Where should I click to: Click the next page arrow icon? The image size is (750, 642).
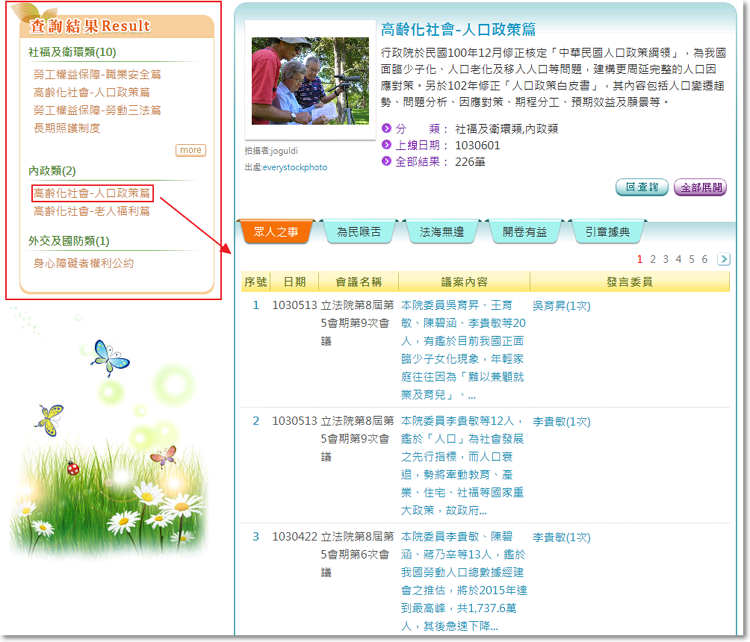click(x=724, y=259)
